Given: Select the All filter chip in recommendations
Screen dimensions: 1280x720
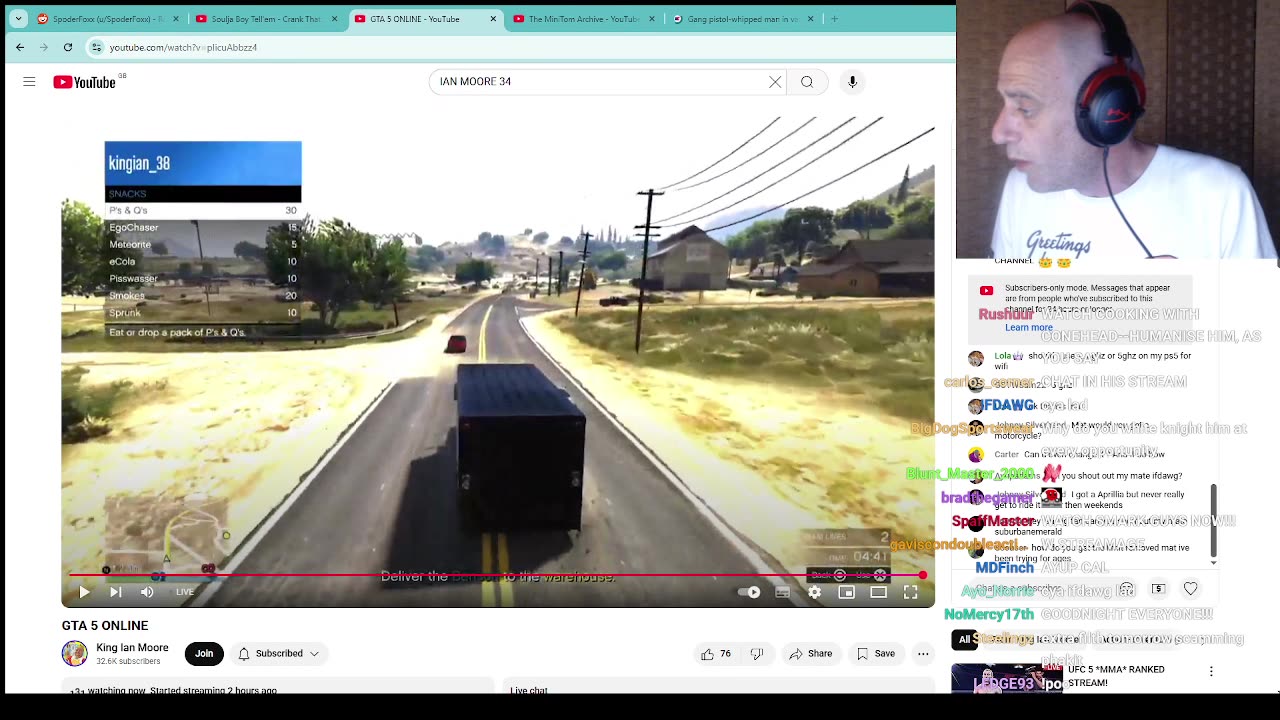Looking at the screenshot, I should (x=965, y=639).
